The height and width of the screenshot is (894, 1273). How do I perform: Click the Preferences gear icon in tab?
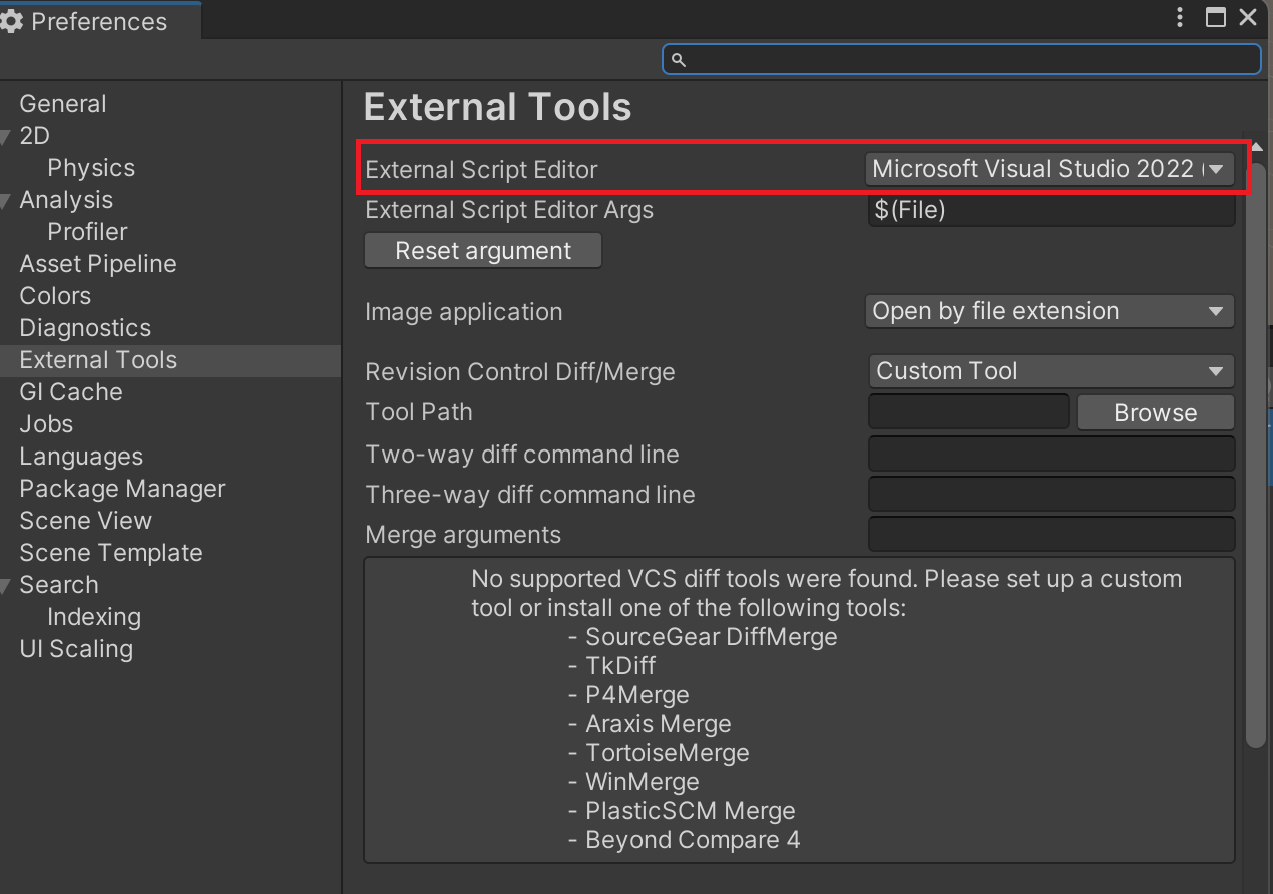click(12, 21)
